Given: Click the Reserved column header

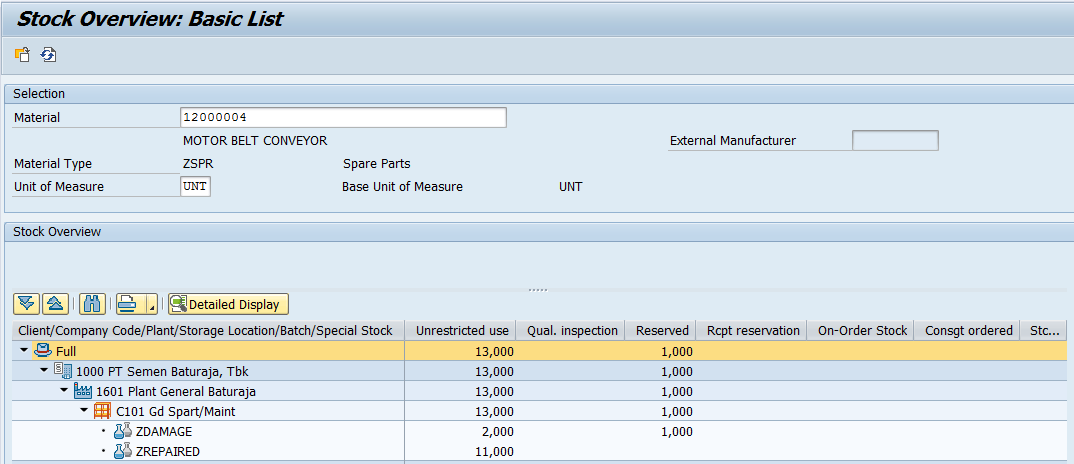Looking at the screenshot, I should pos(662,330).
